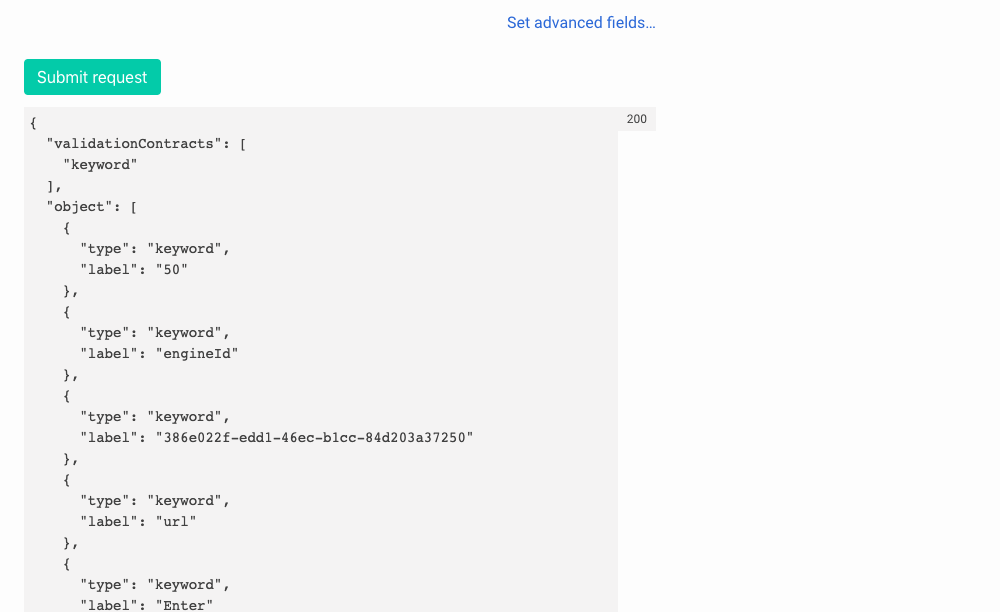Click the Submit request button
This screenshot has height=612, width=1000.
pos(92,77)
